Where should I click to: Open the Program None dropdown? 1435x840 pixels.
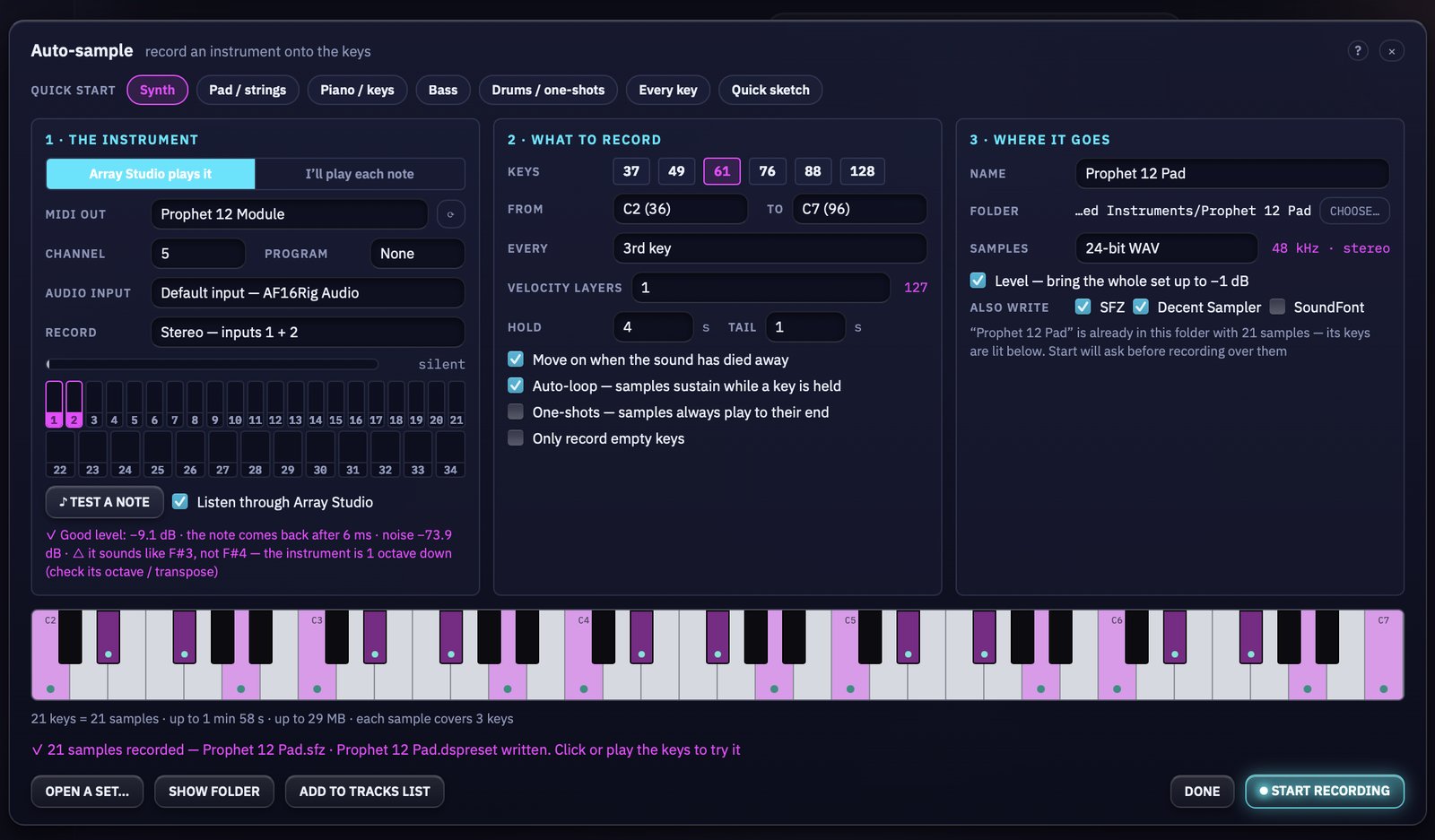click(417, 254)
